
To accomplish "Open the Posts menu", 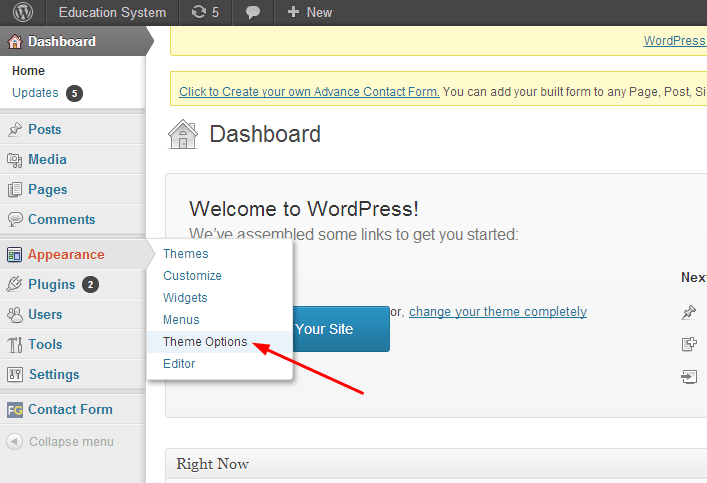I will [x=73, y=129].
